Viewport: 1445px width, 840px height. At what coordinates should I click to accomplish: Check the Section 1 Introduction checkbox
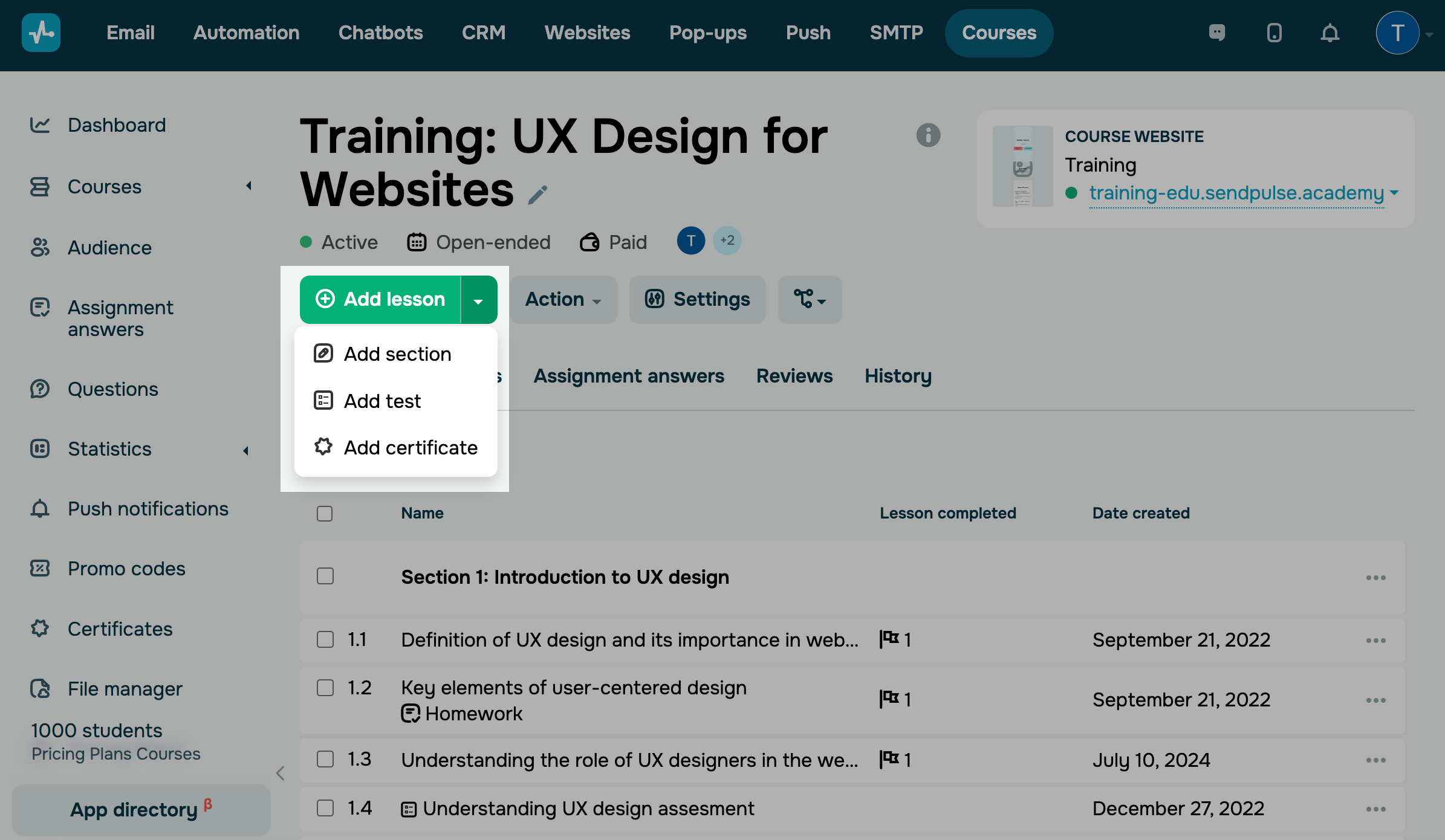325,576
